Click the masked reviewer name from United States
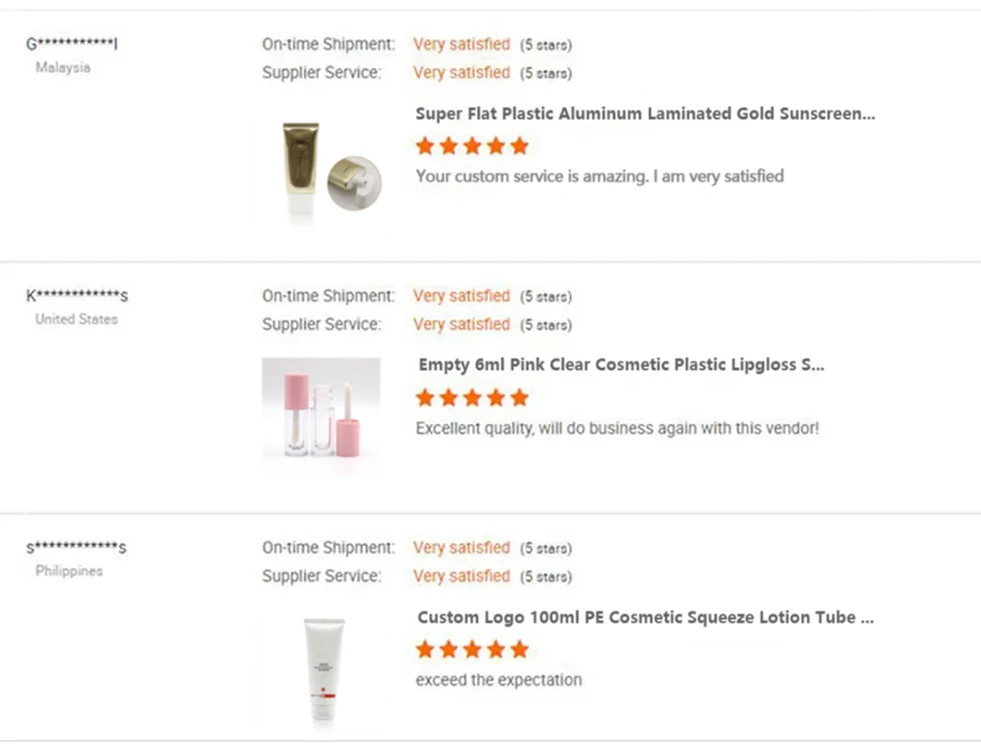The image size is (981, 750). (77, 296)
